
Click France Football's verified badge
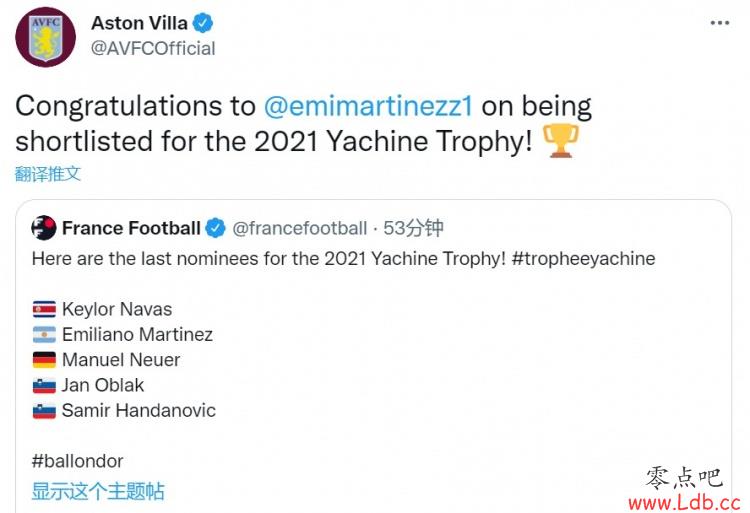(x=215, y=228)
